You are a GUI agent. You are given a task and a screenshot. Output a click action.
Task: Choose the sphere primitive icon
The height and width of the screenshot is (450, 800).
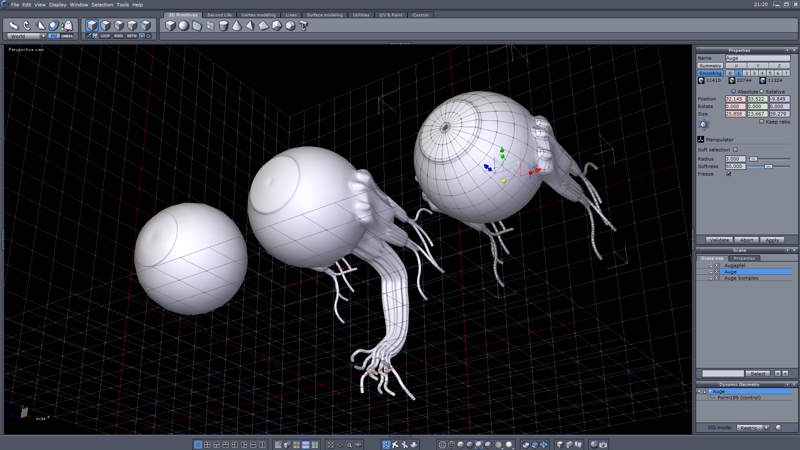coord(184,26)
